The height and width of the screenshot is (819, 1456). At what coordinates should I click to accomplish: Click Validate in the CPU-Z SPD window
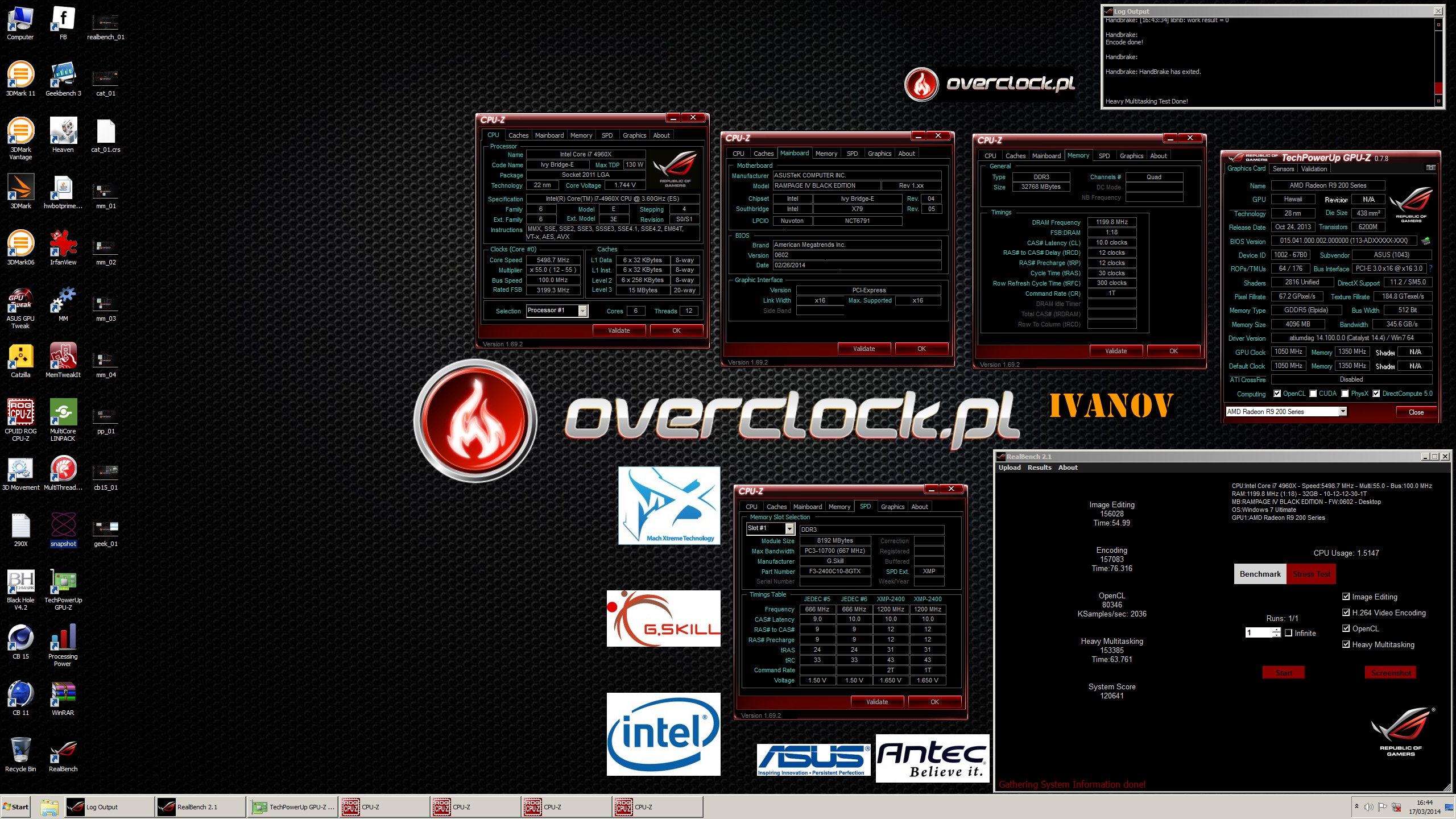point(877,702)
